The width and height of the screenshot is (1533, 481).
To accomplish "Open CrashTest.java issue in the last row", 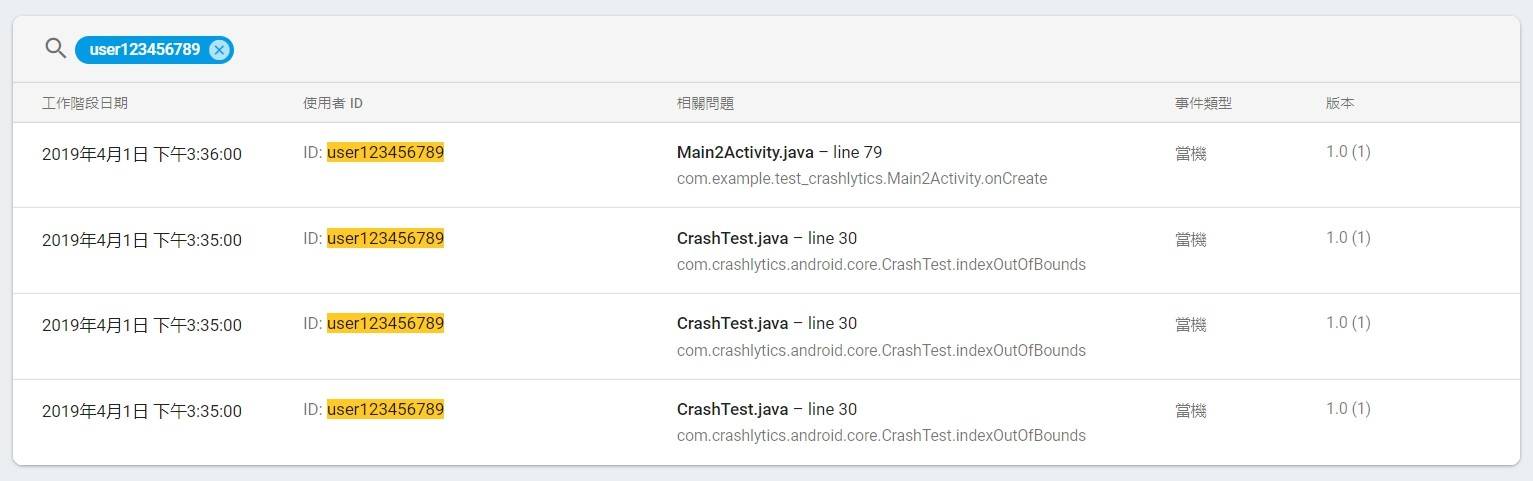I will 766,409.
